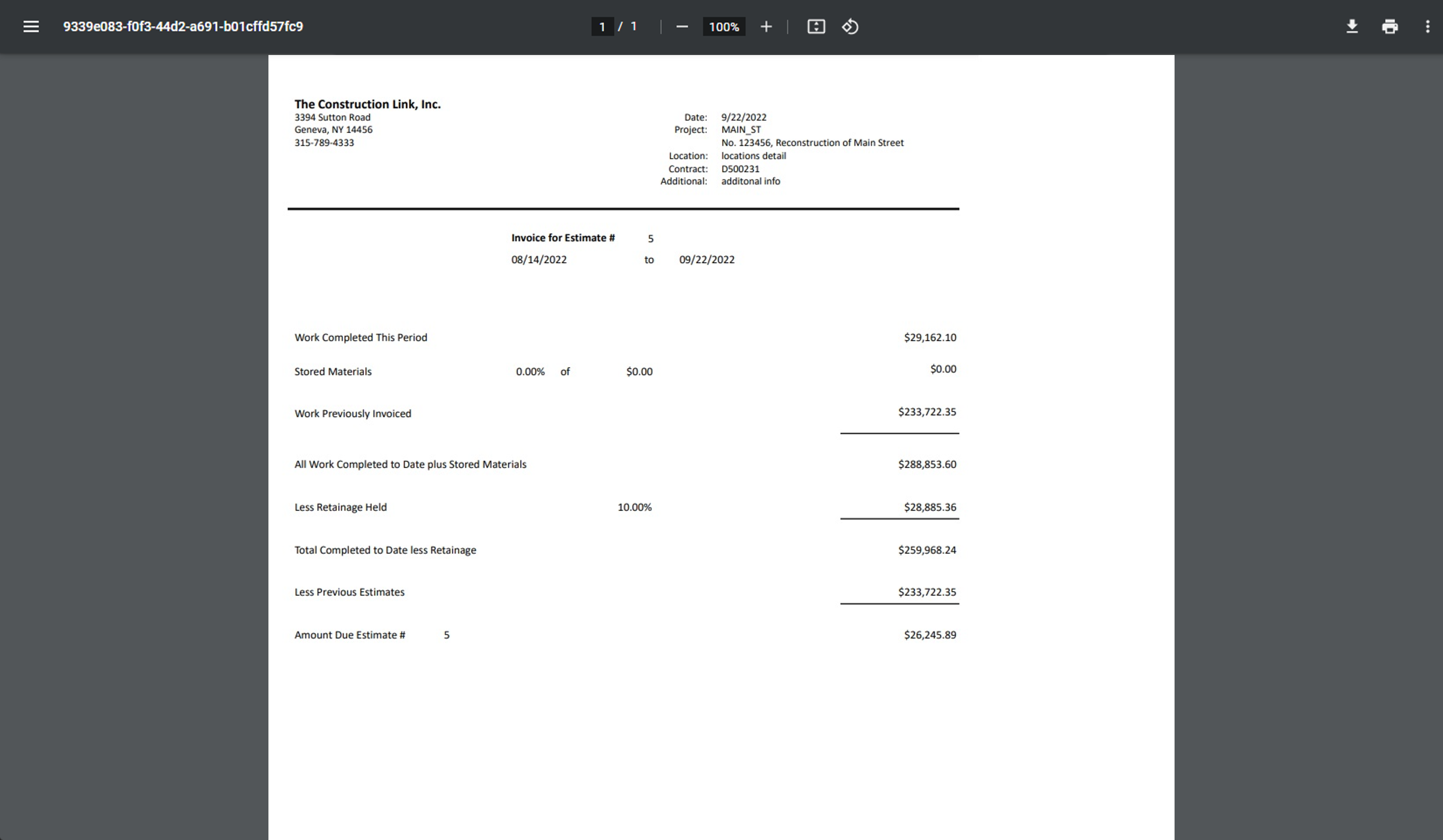Screen dimensions: 1443x840
Task: Click the company name The Construction Link, Inc.
Action: click(x=367, y=104)
